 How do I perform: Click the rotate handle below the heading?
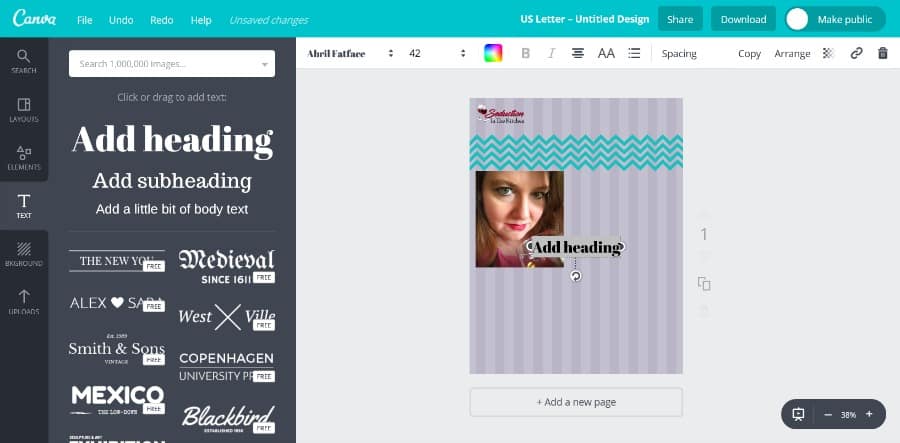(576, 276)
